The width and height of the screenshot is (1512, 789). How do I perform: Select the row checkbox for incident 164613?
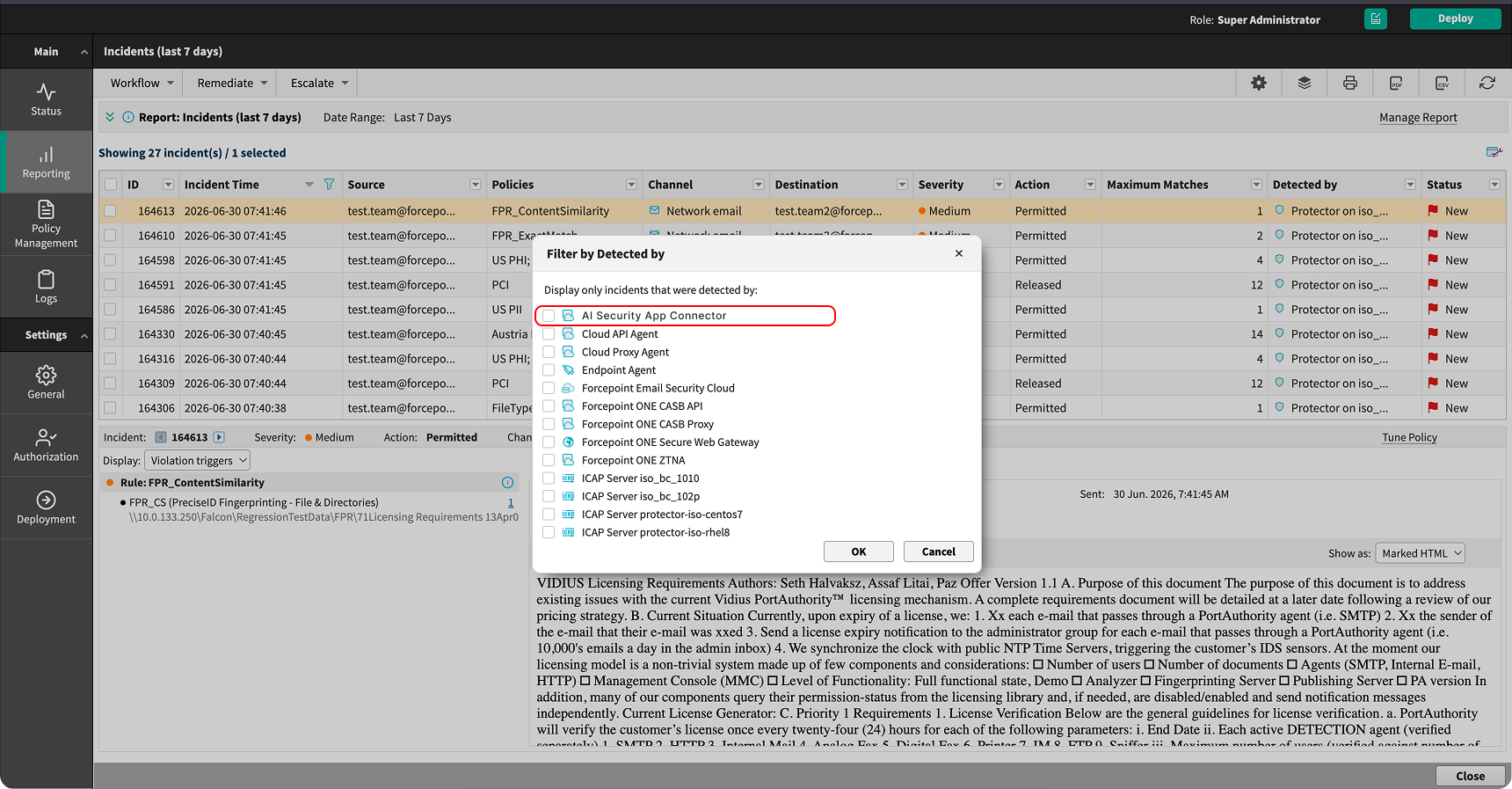pos(110,211)
